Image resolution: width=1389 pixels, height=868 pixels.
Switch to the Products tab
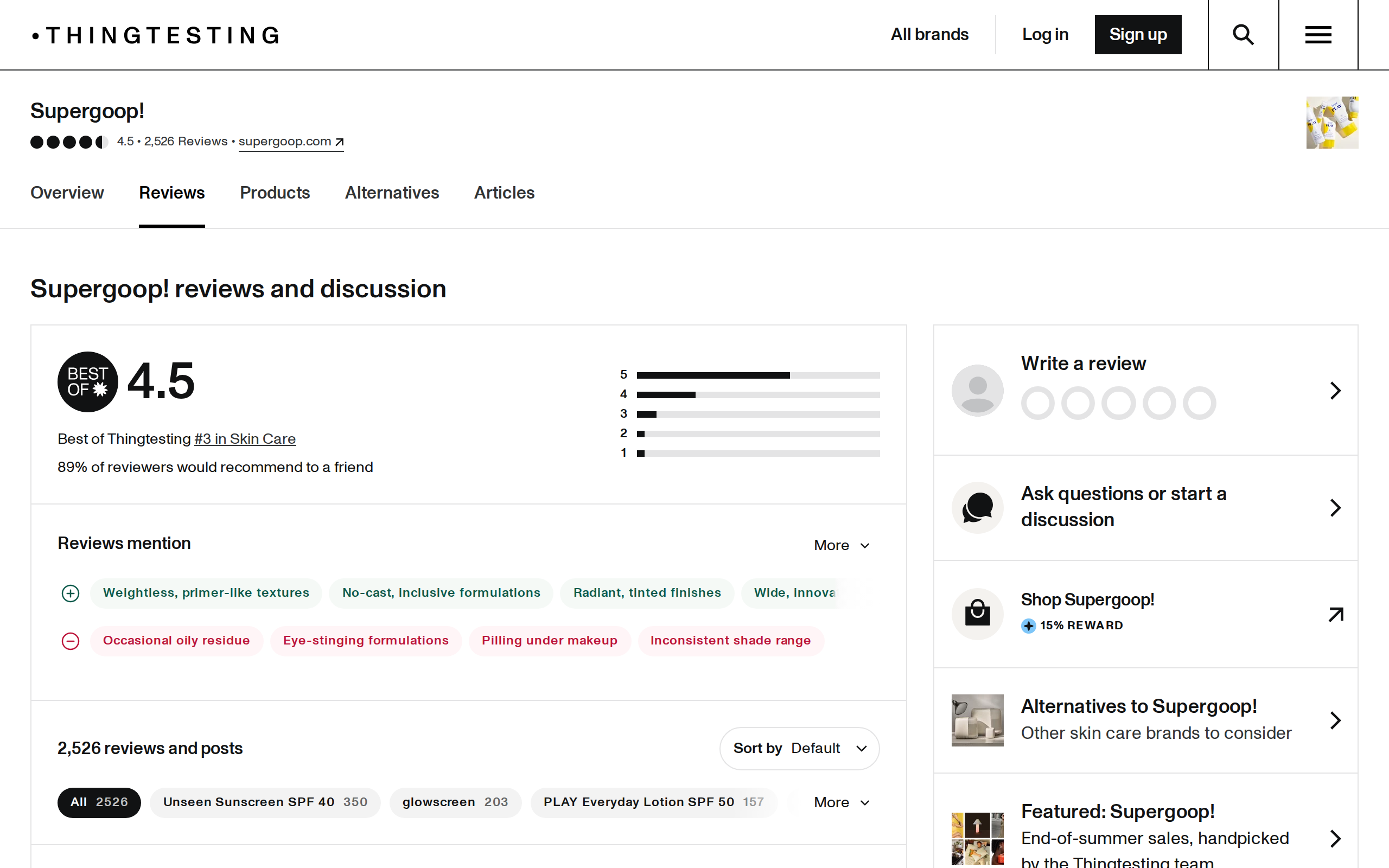click(x=275, y=193)
